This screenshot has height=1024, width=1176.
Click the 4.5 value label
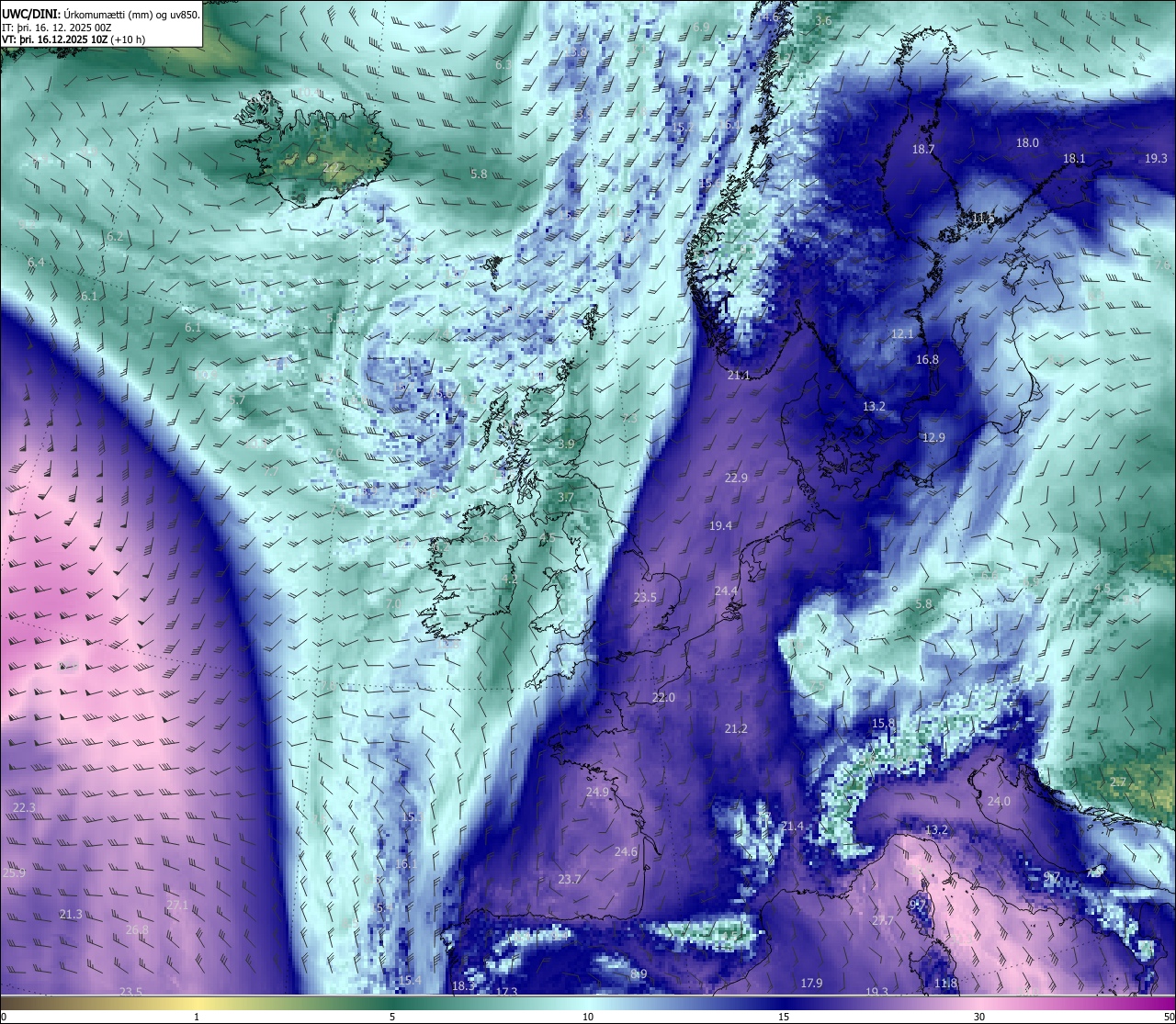coord(1102,588)
